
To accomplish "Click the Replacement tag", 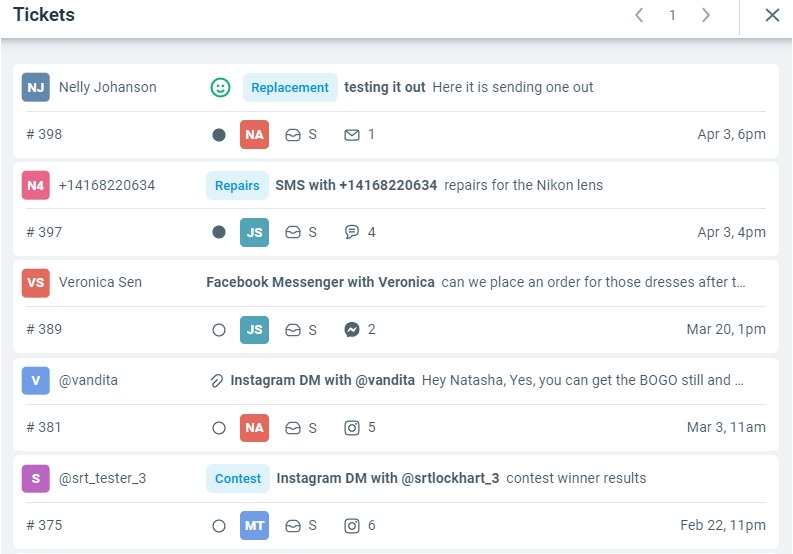I will pos(290,88).
